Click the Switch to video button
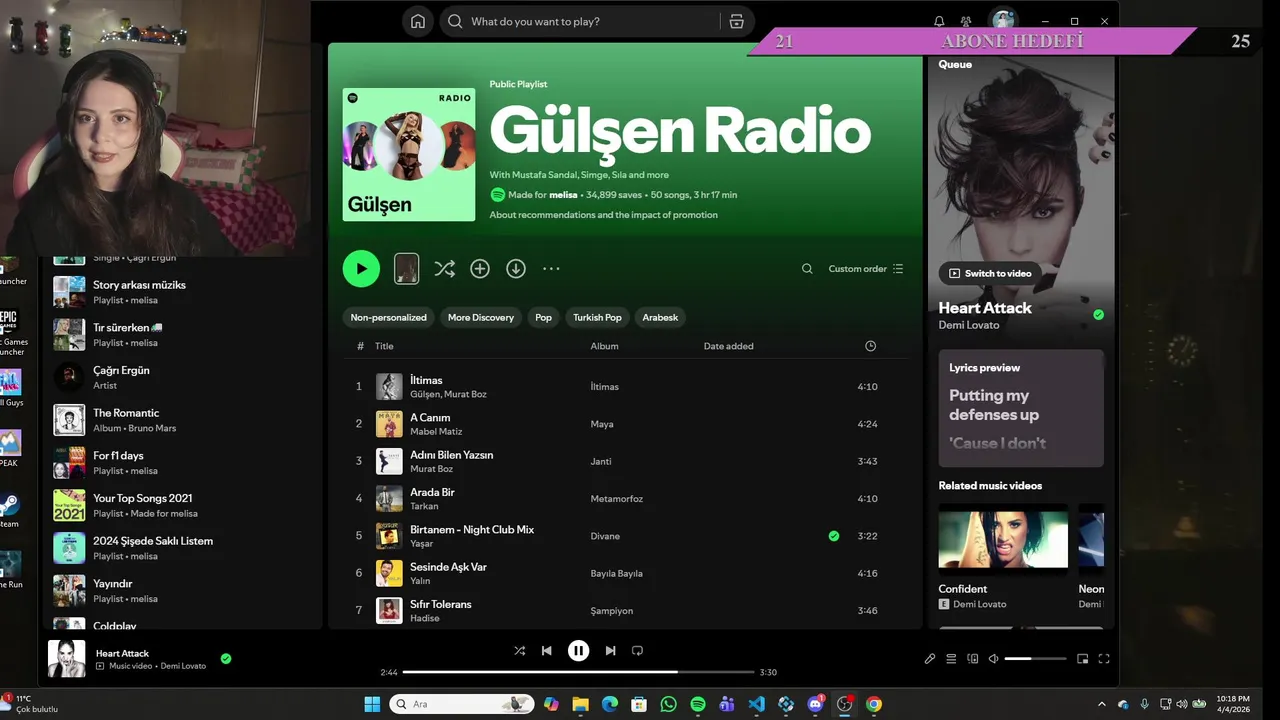 click(x=990, y=273)
